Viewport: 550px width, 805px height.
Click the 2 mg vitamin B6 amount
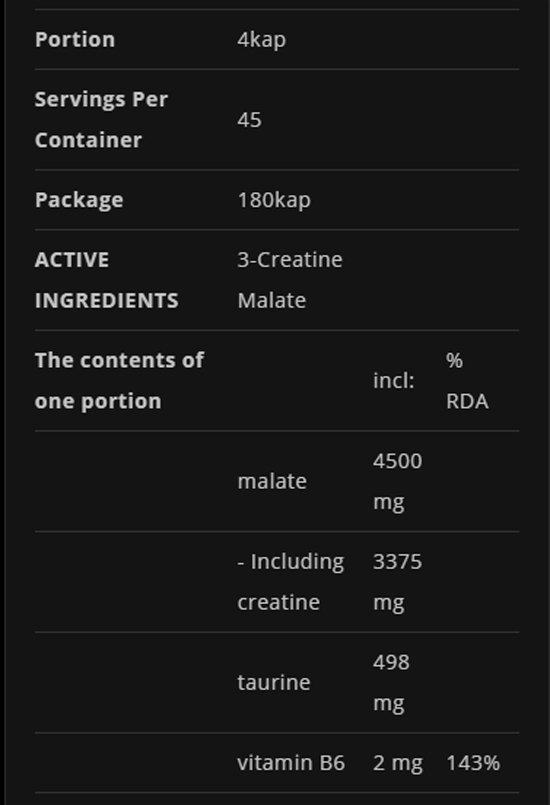[x=398, y=763]
